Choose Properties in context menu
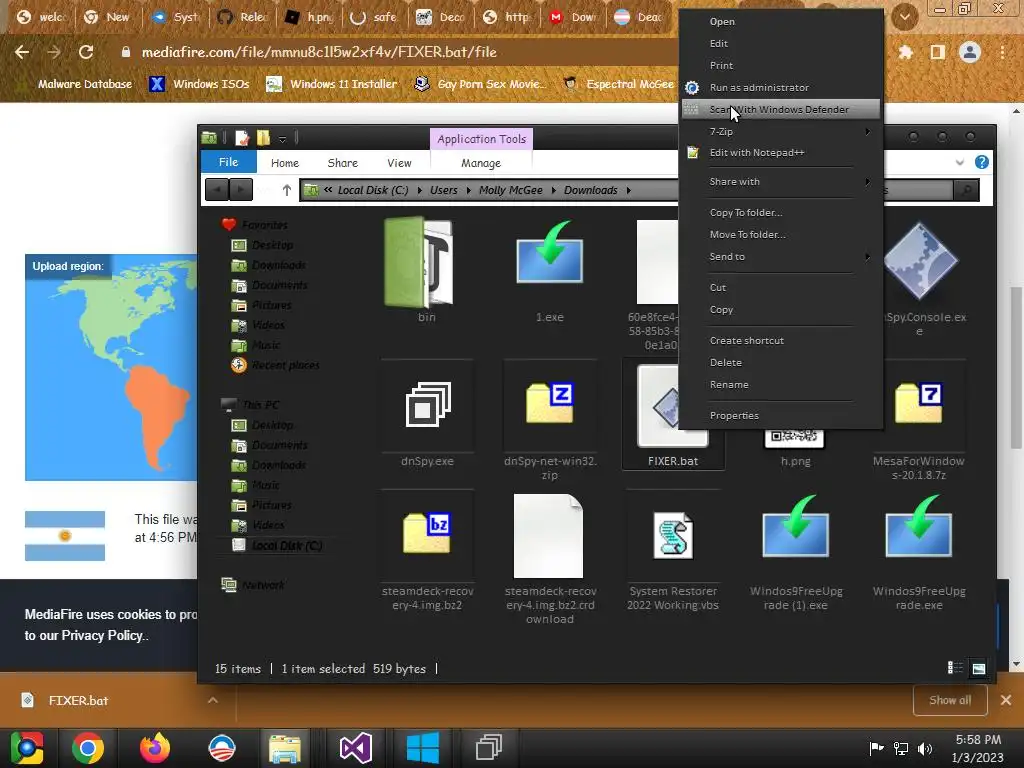1024x768 pixels. click(780, 415)
